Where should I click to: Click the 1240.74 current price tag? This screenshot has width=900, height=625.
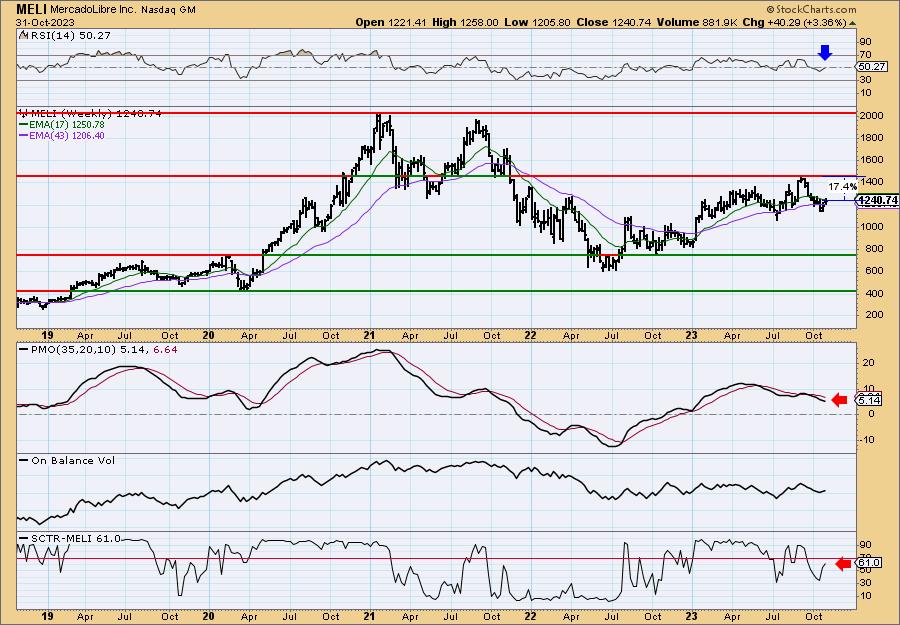(878, 200)
